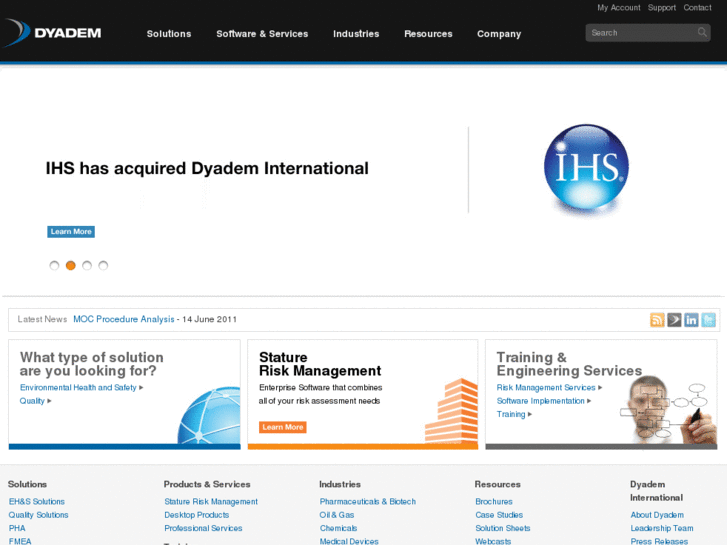The width and height of the screenshot is (727, 545).
Task: Open the RSS feed icon
Action: (657, 320)
